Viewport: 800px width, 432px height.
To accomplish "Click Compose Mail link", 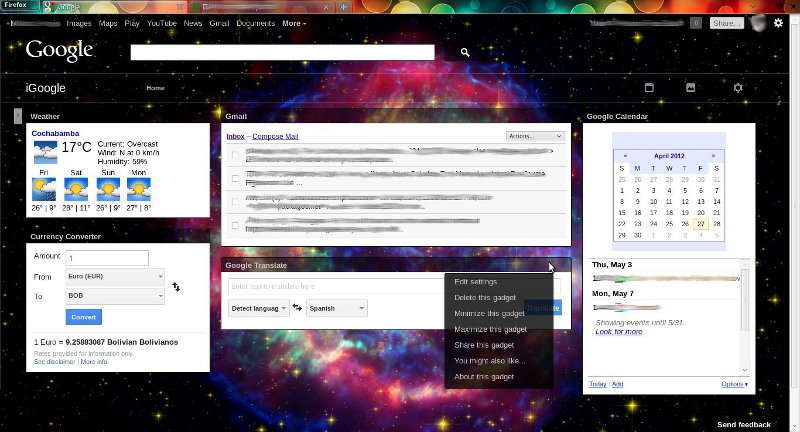I will click(x=275, y=136).
